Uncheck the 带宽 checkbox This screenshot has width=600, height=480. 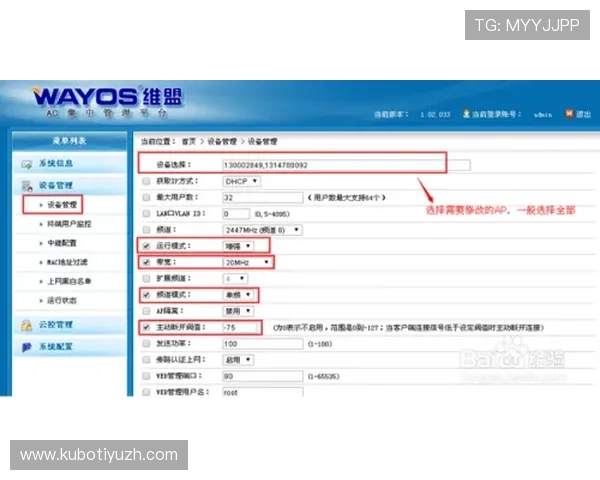(x=146, y=262)
